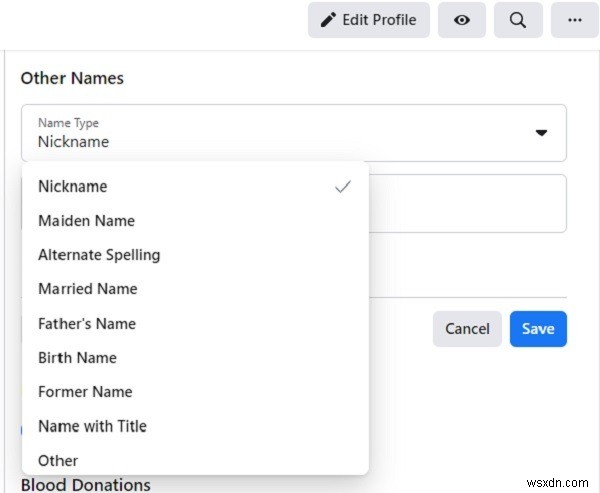The height and width of the screenshot is (493, 600).
Task: Click the checkmark next to Nickname
Action: tap(343, 186)
